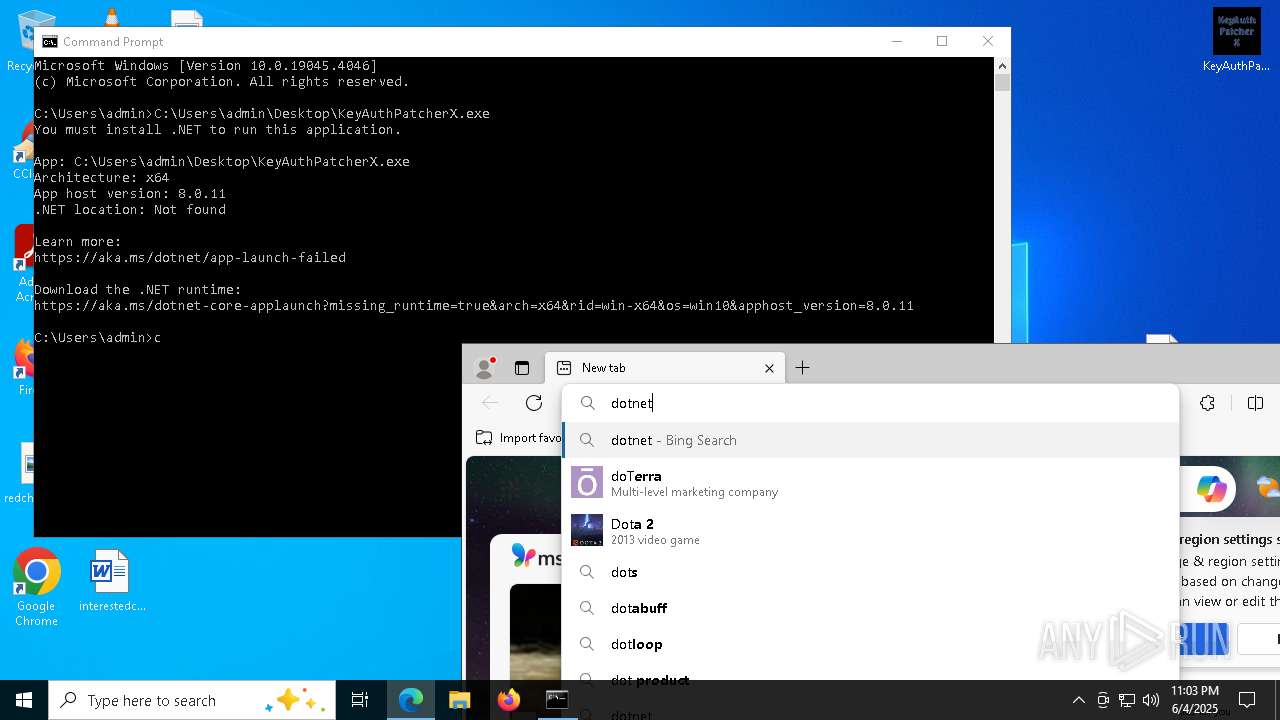The image size is (1280, 720).
Task: Open Copilot icon in Edge page
Action: pos(1212,489)
